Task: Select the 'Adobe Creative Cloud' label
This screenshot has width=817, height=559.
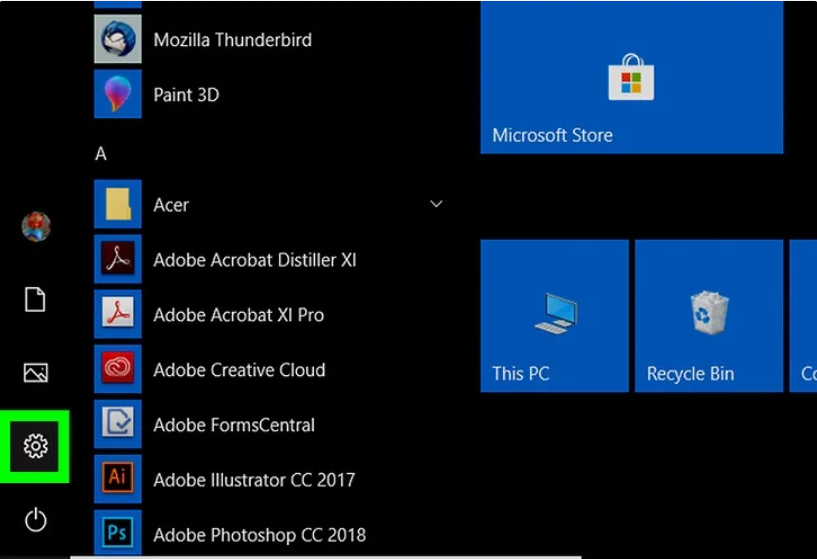Action: click(x=239, y=370)
